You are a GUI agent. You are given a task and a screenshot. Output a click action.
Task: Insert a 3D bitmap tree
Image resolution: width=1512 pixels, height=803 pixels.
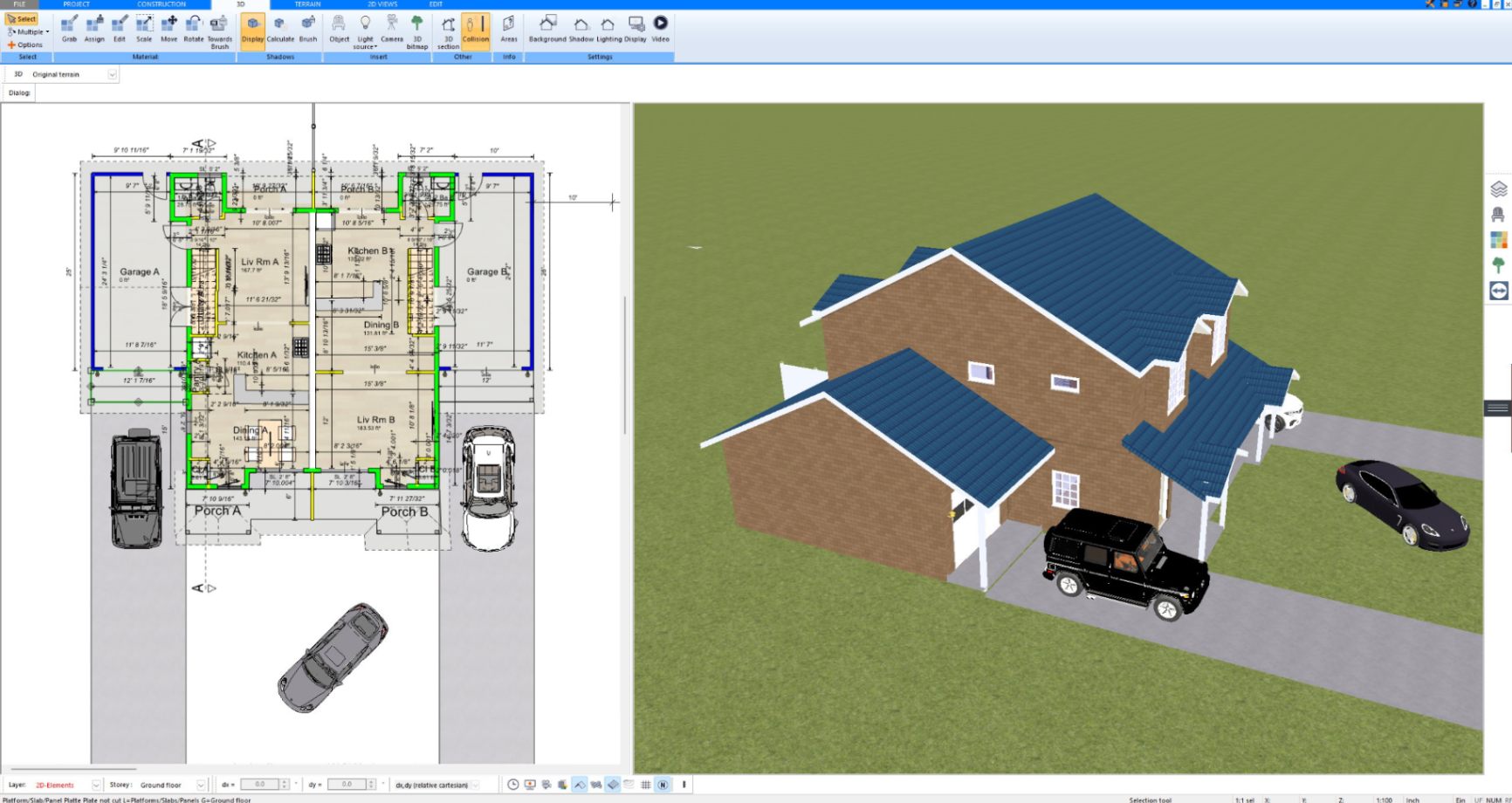coord(417,31)
